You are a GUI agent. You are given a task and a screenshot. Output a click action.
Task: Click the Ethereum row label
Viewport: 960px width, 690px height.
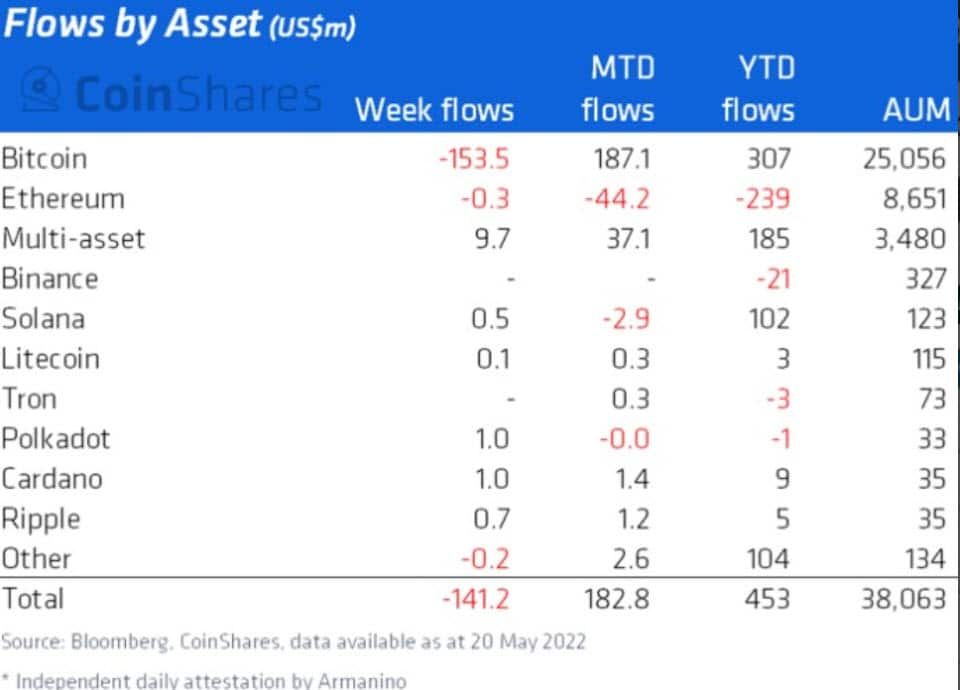63,198
